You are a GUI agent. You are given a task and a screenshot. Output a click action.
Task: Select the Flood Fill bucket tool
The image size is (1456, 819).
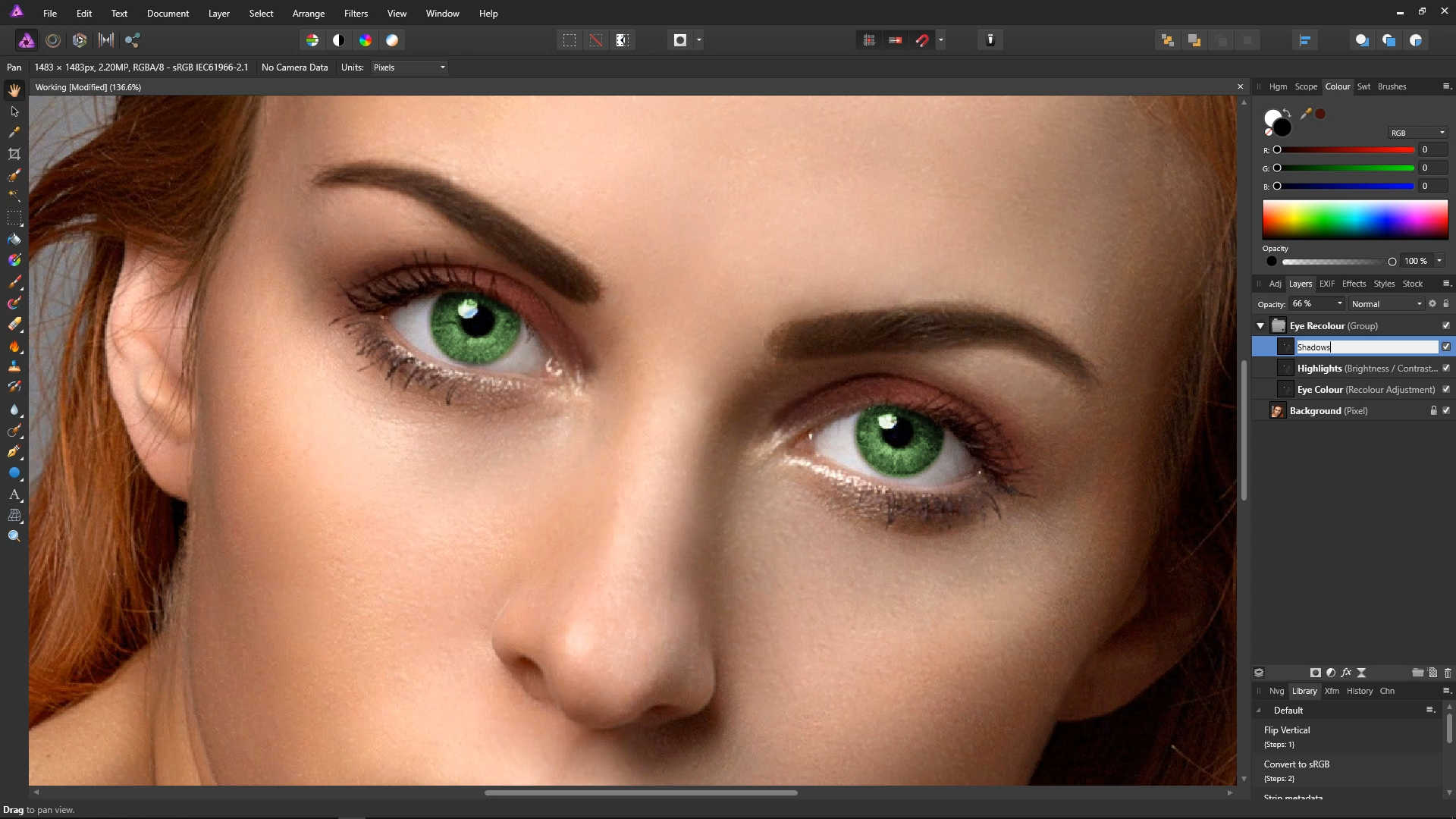pyautogui.click(x=14, y=239)
